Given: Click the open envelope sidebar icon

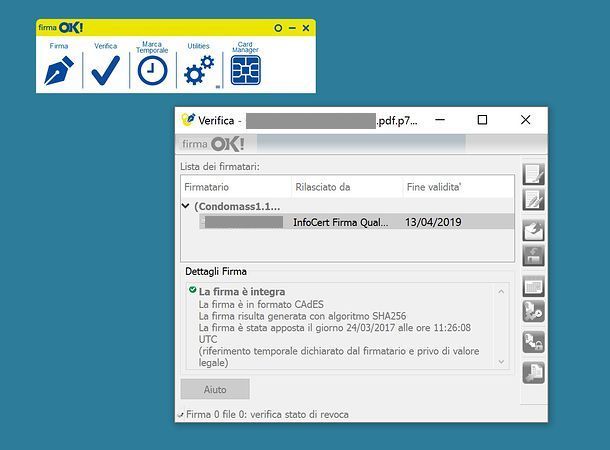Looking at the screenshot, I should click(533, 231).
